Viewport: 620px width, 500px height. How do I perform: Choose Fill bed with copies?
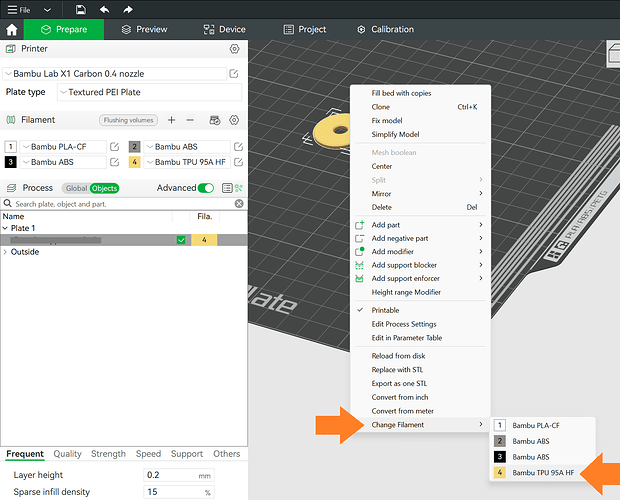[x=401, y=93]
